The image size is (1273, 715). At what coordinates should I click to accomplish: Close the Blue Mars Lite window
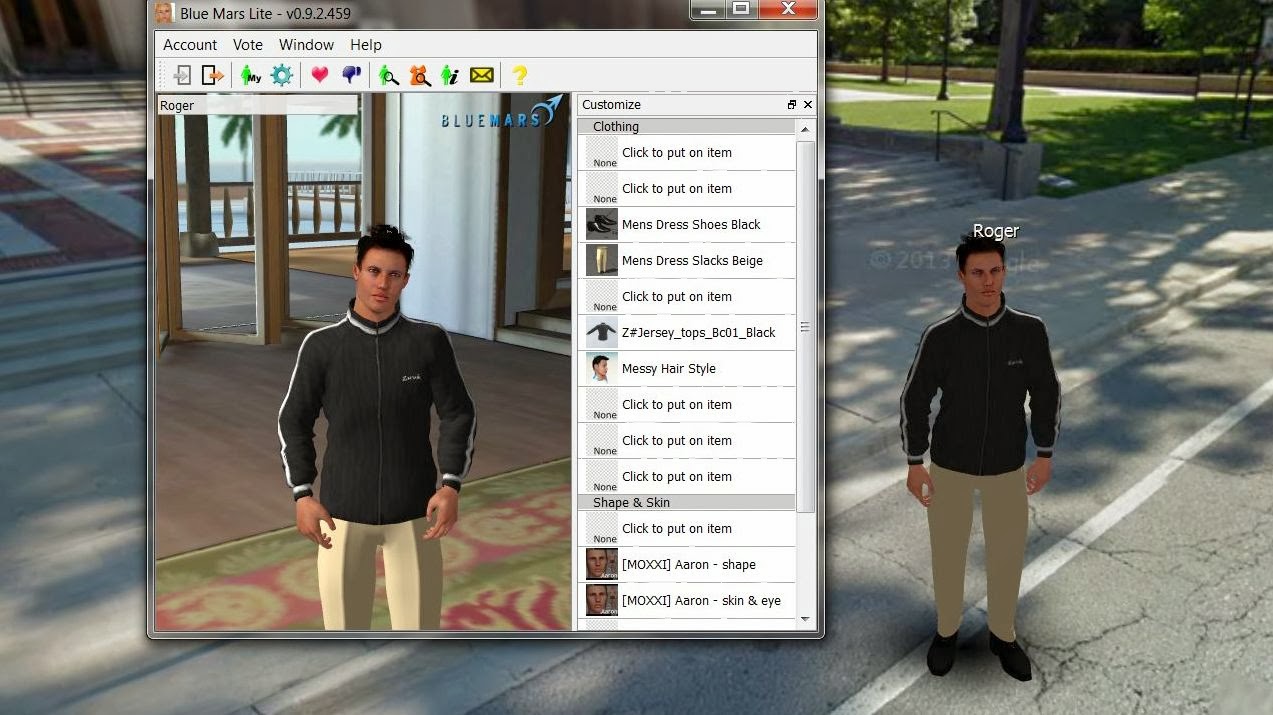pos(788,10)
